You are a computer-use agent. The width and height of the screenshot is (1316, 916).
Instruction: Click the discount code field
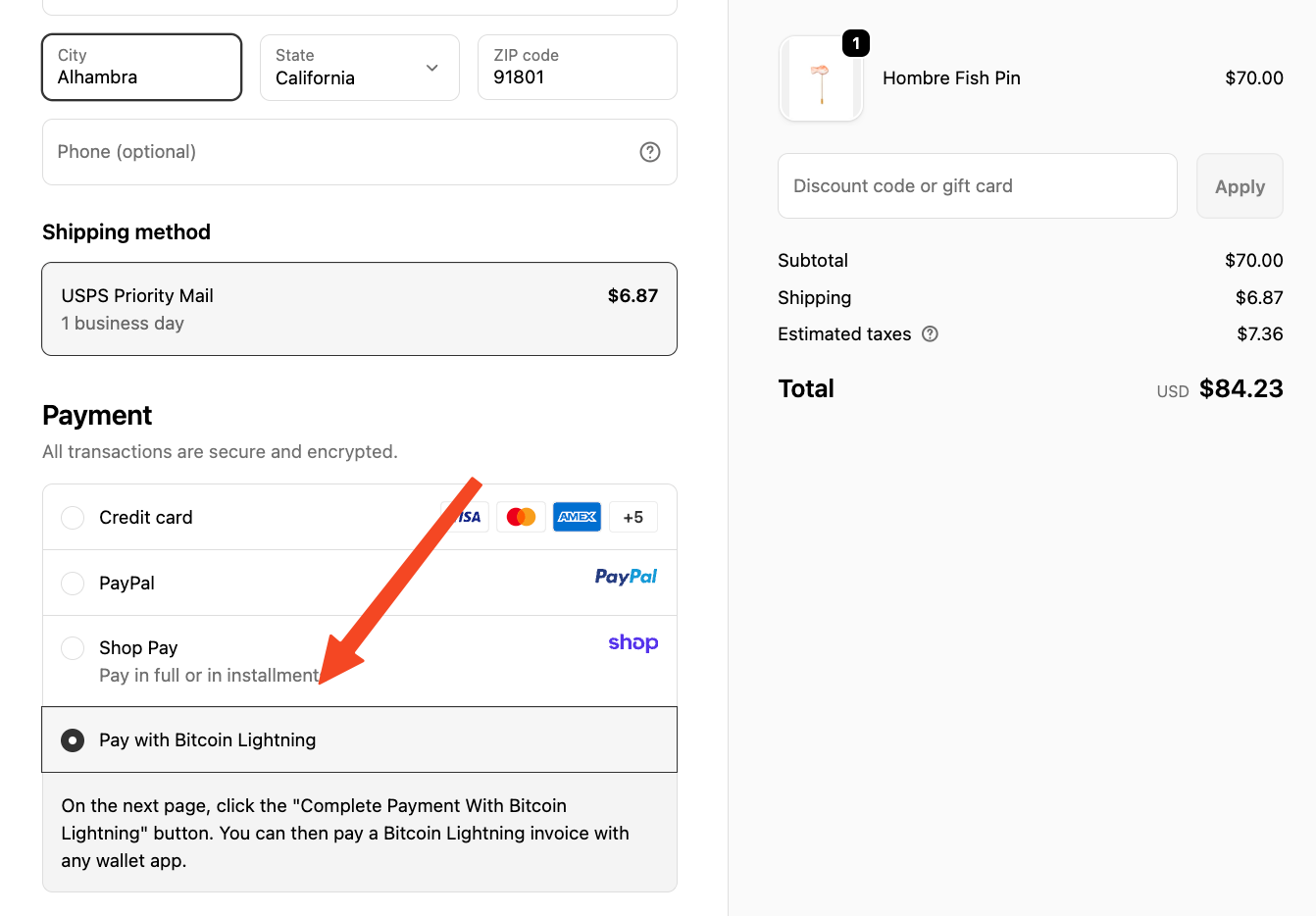click(x=977, y=185)
